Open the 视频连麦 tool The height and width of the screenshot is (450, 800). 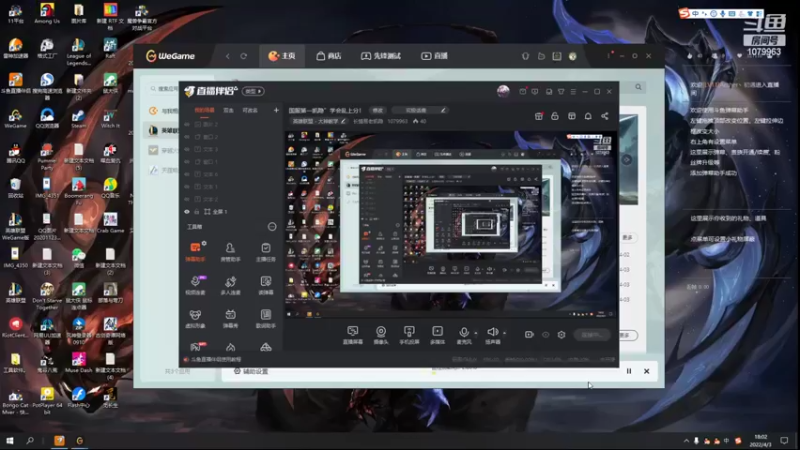pyautogui.click(x=195, y=285)
